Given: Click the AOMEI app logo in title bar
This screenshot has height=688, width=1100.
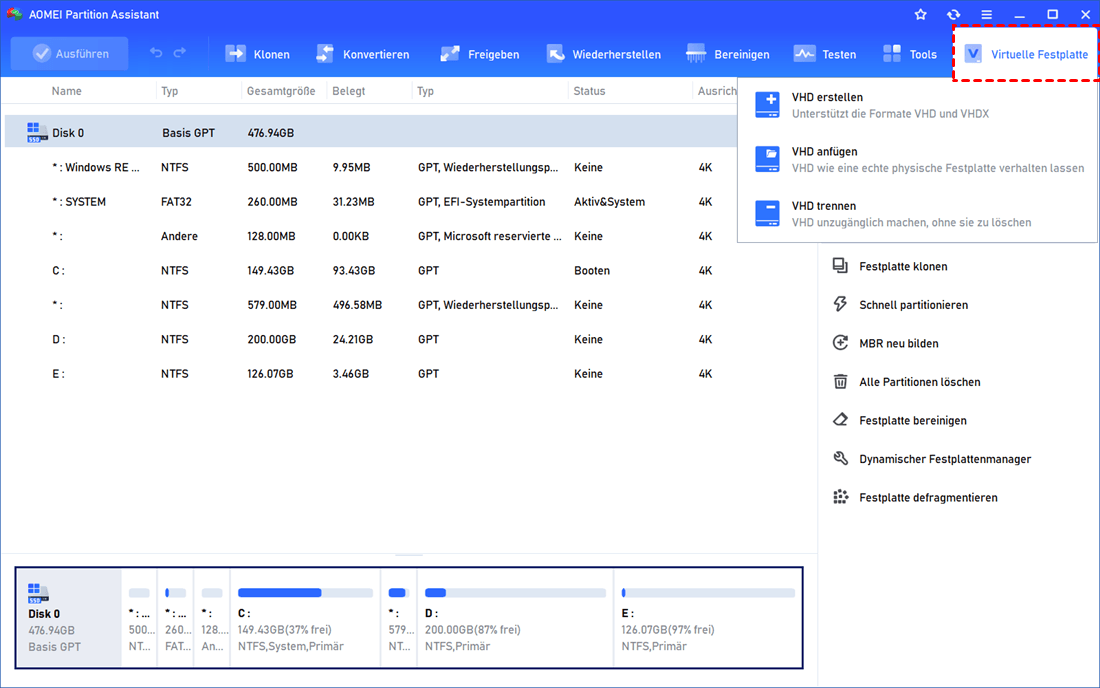Looking at the screenshot, I should click(x=14, y=14).
